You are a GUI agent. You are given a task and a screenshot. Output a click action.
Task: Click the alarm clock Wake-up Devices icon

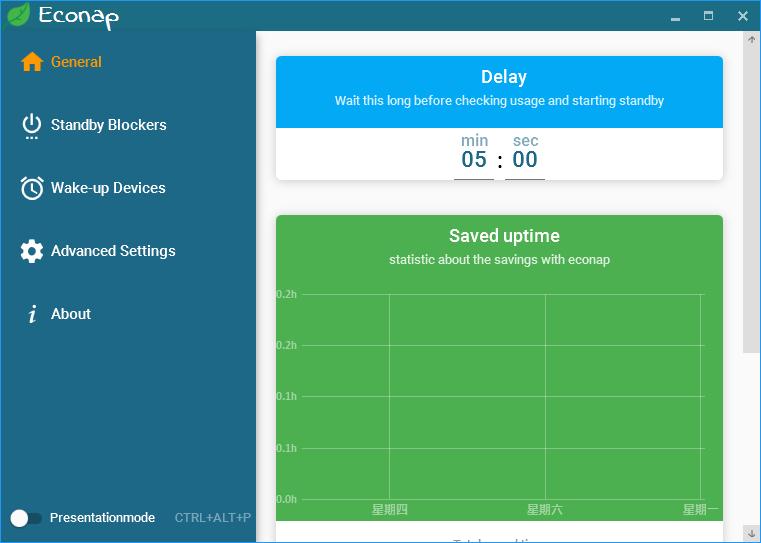pyautogui.click(x=32, y=188)
